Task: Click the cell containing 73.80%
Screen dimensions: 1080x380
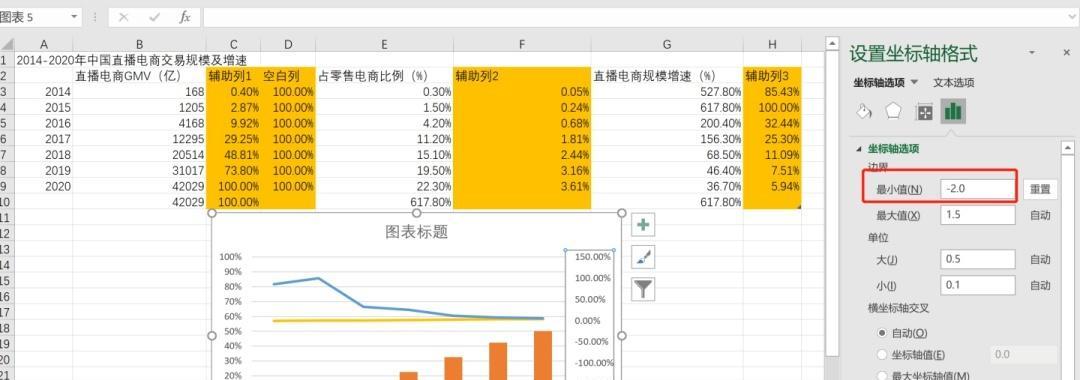Action: [x=233, y=171]
